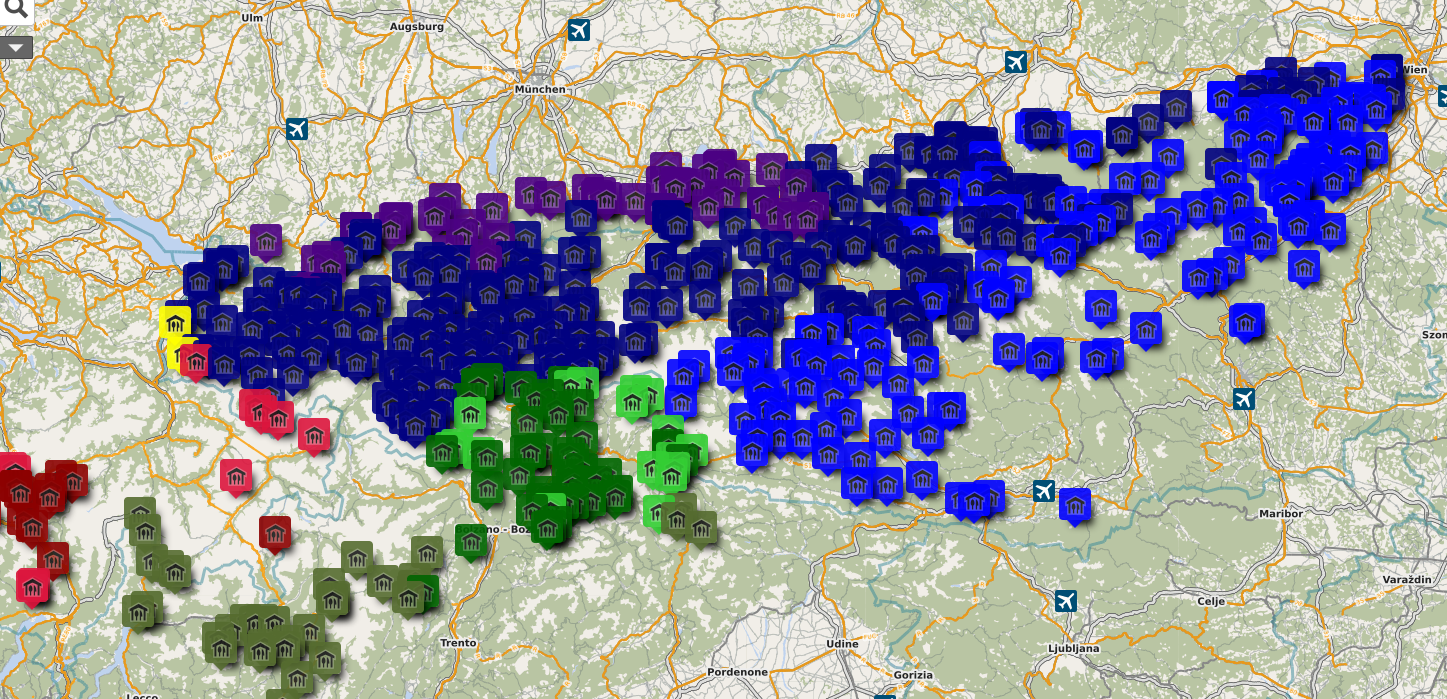Click the Varaždin city label
1447x699 pixels.
(1408, 580)
